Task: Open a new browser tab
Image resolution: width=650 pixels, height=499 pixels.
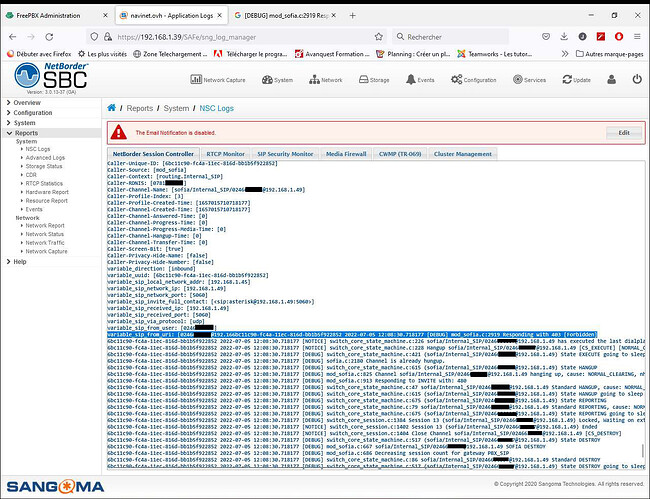Action: [x=352, y=15]
